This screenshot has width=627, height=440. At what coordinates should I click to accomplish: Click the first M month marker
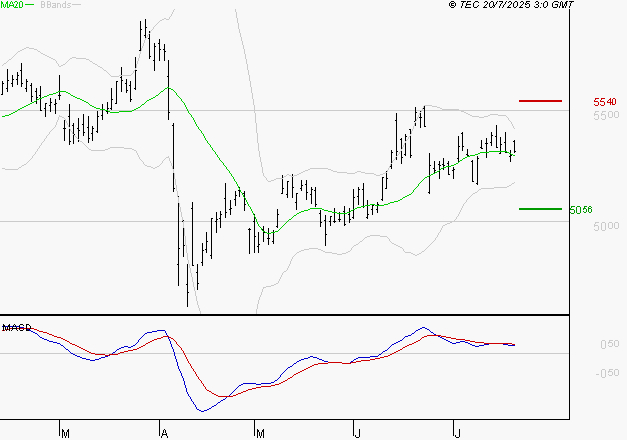pyautogui.click(x=66, y=433)
